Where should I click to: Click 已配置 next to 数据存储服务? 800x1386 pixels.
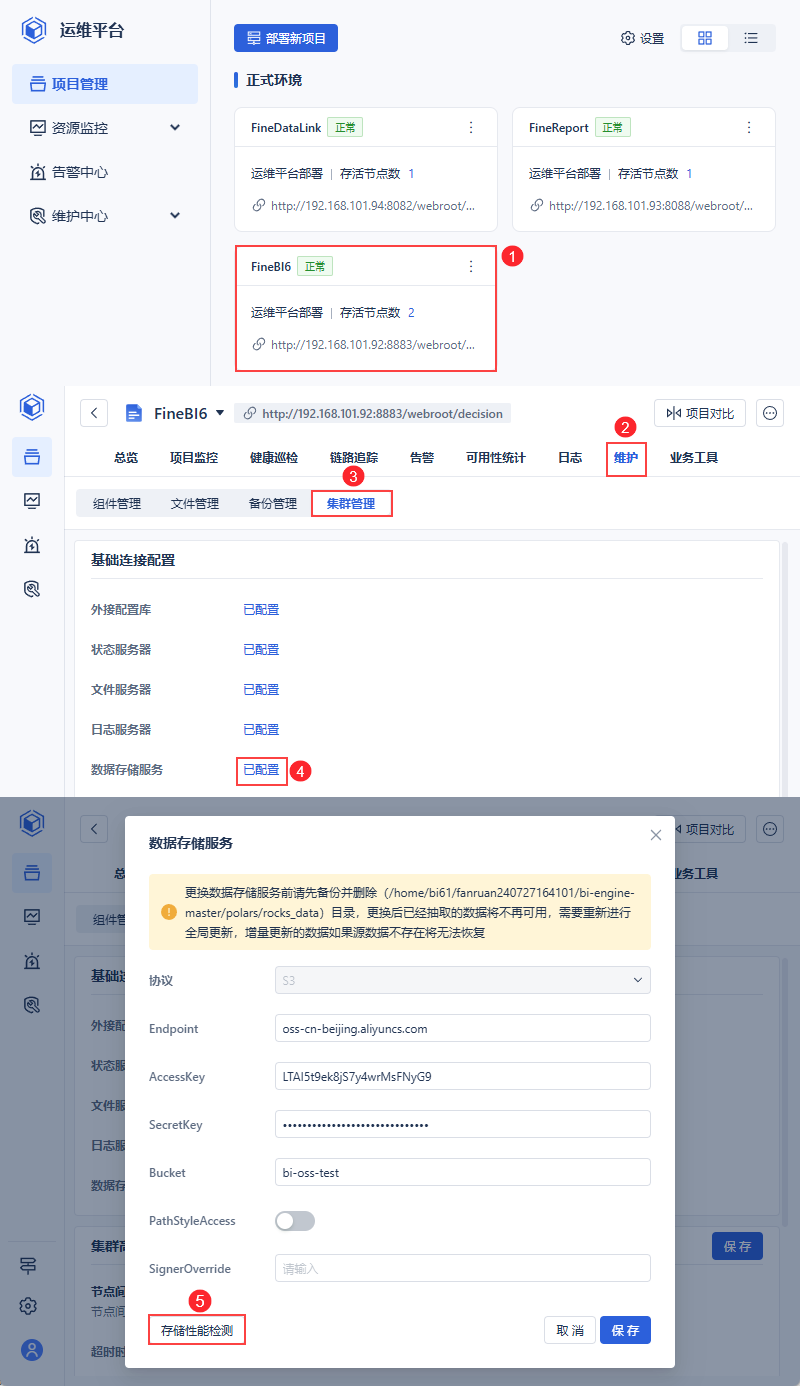(x=261, y=770)
